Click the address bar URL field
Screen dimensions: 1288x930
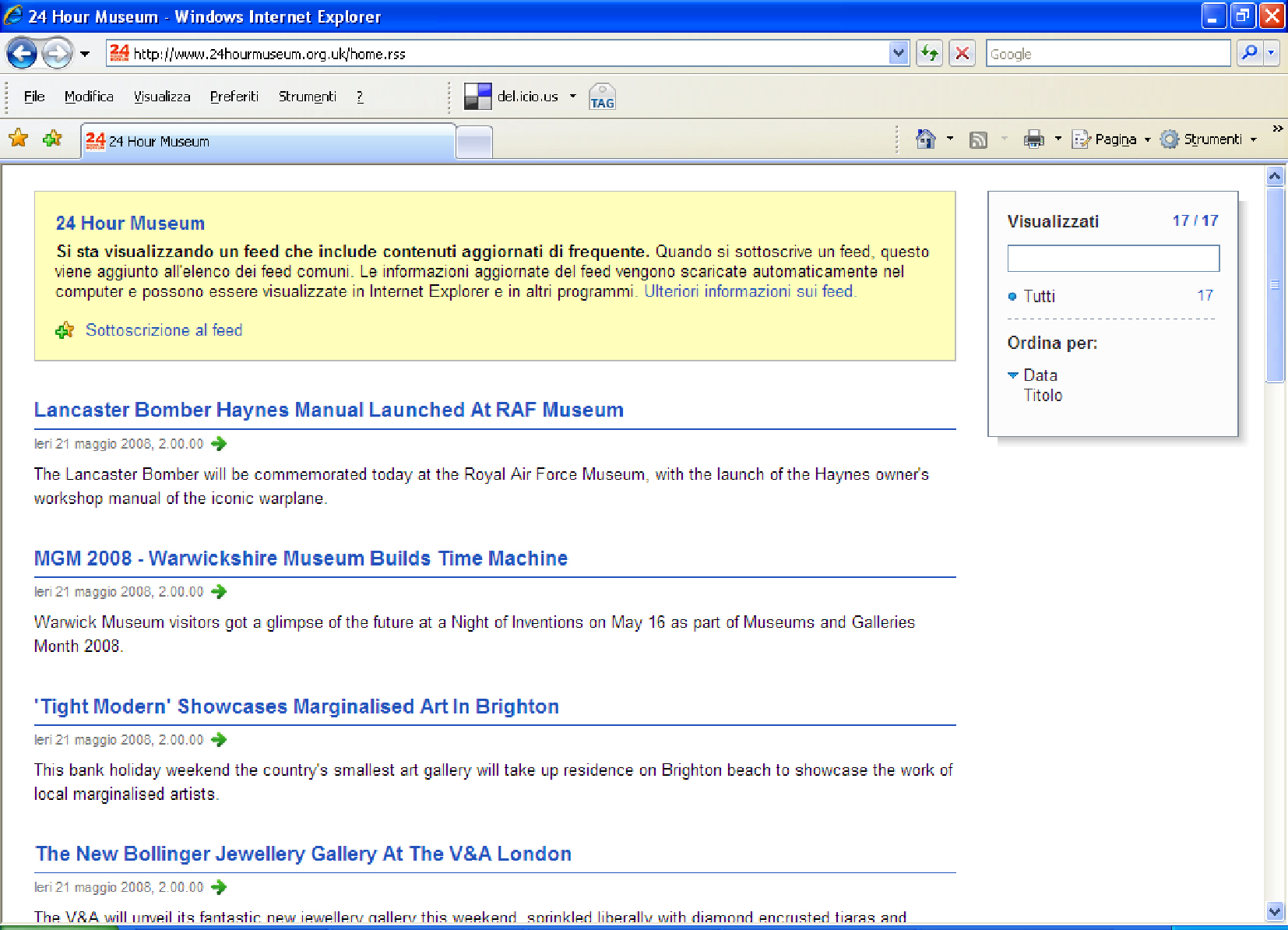(x=508, y=54)
